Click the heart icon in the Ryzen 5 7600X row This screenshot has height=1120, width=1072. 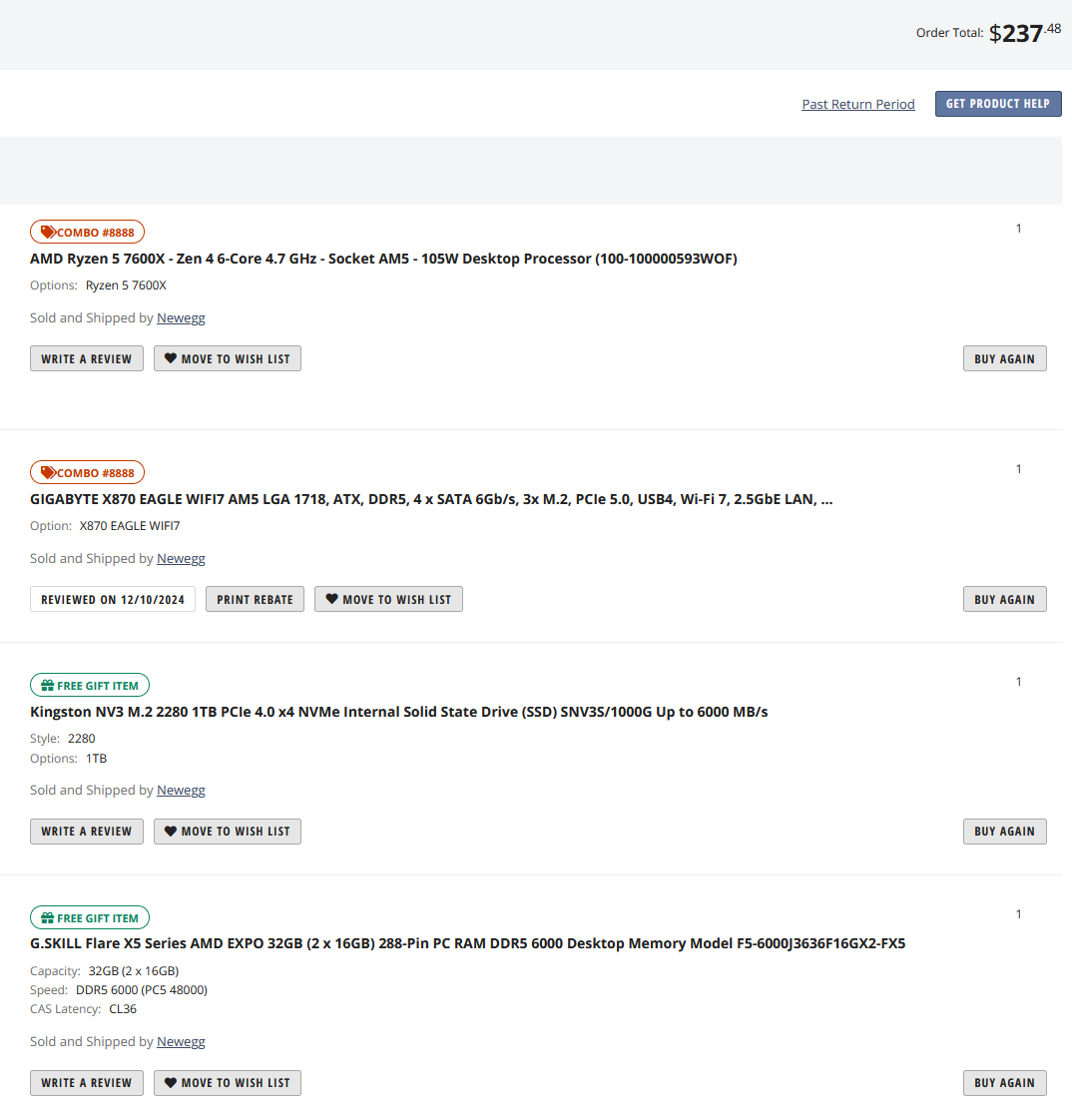coord(170,358)
